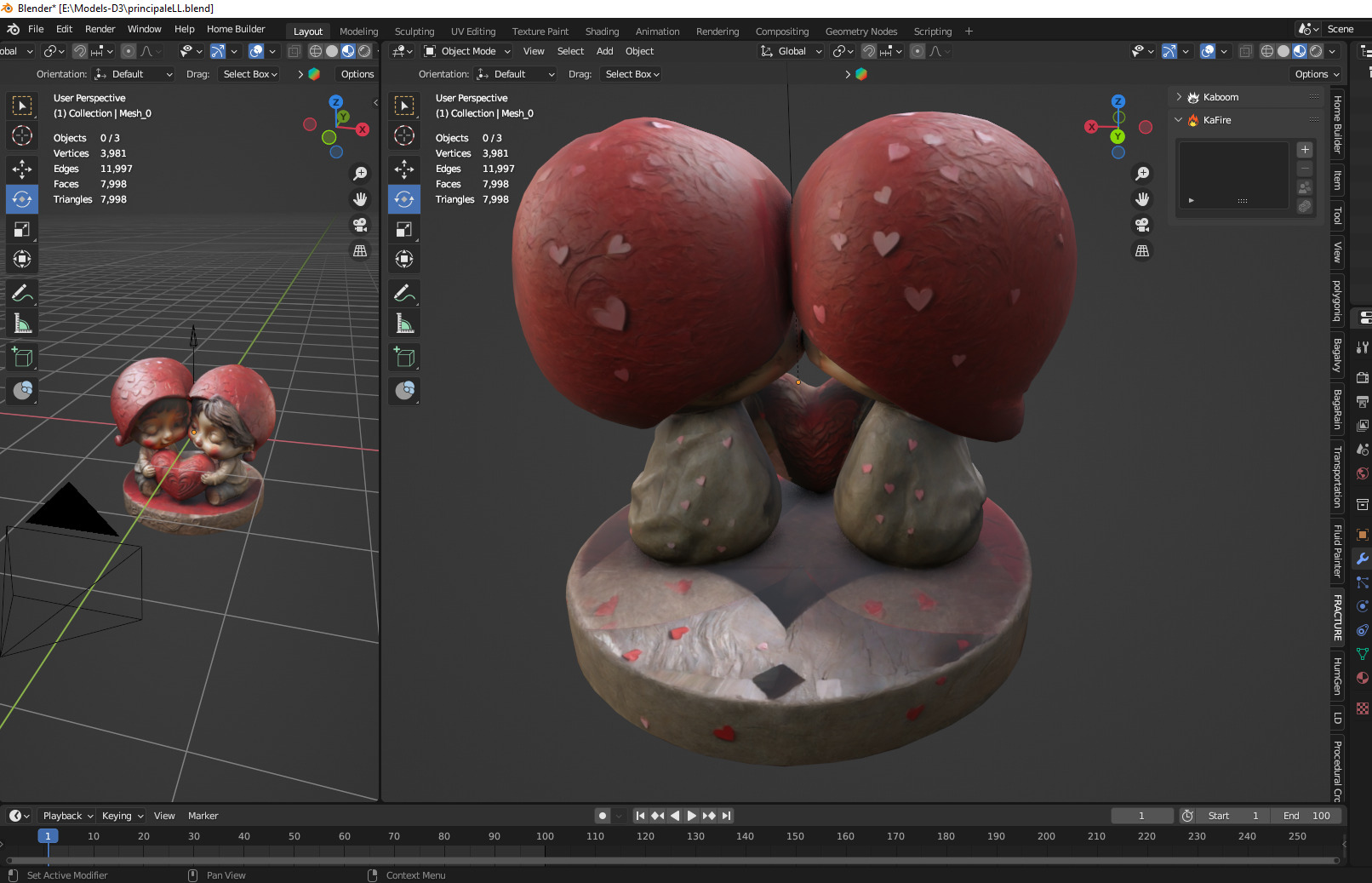The width and height of the screenshot is (1372, 883).
Task: Switch right viewport to solid shading
Action: pos(1283,51)
